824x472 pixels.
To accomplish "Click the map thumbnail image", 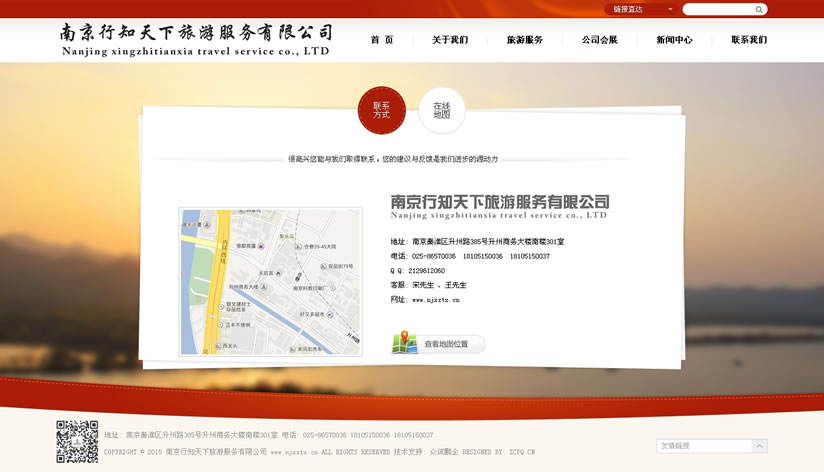I will pos(271,282).
